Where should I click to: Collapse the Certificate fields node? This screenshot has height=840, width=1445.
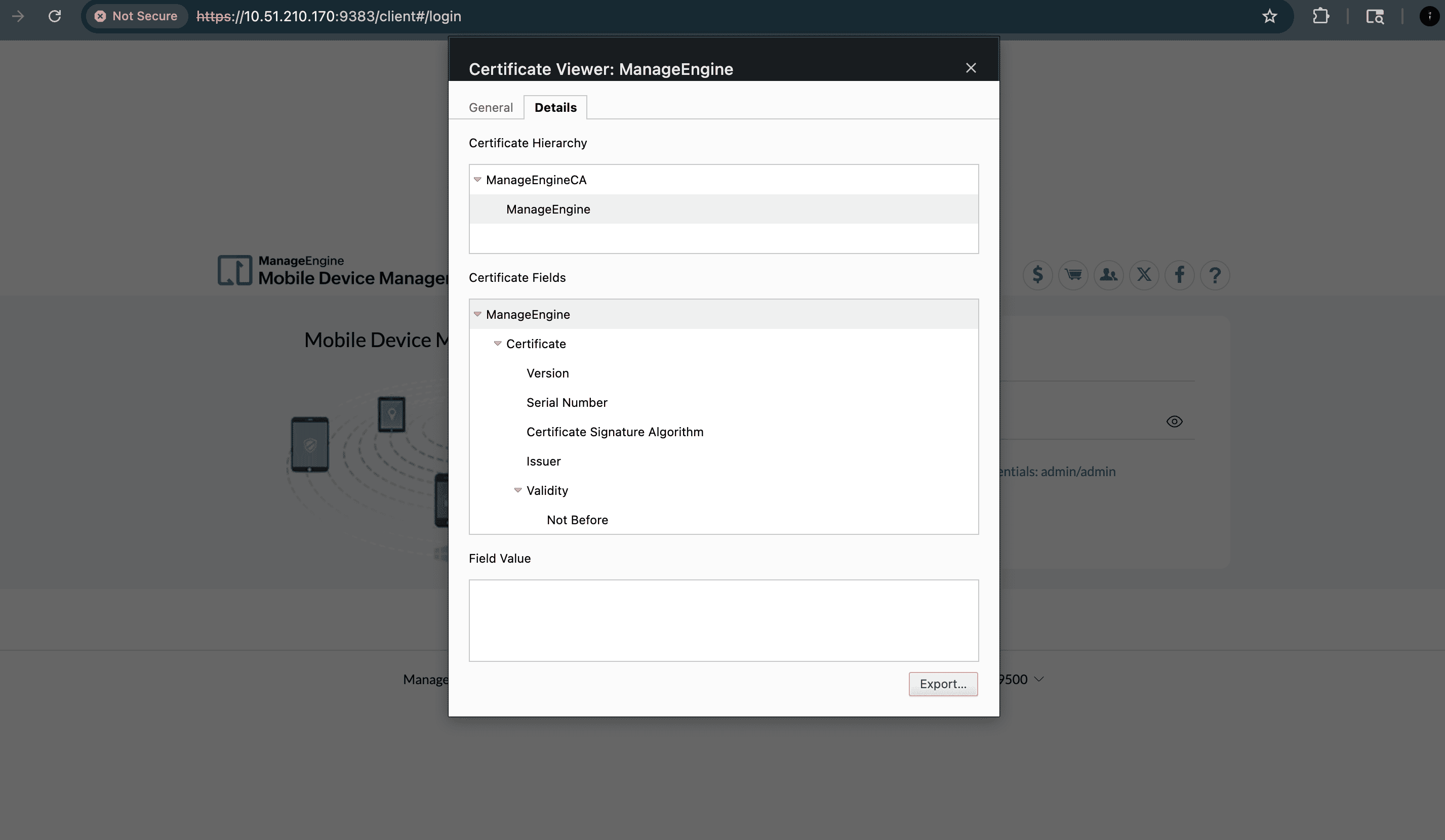click(x=498, y=344)
